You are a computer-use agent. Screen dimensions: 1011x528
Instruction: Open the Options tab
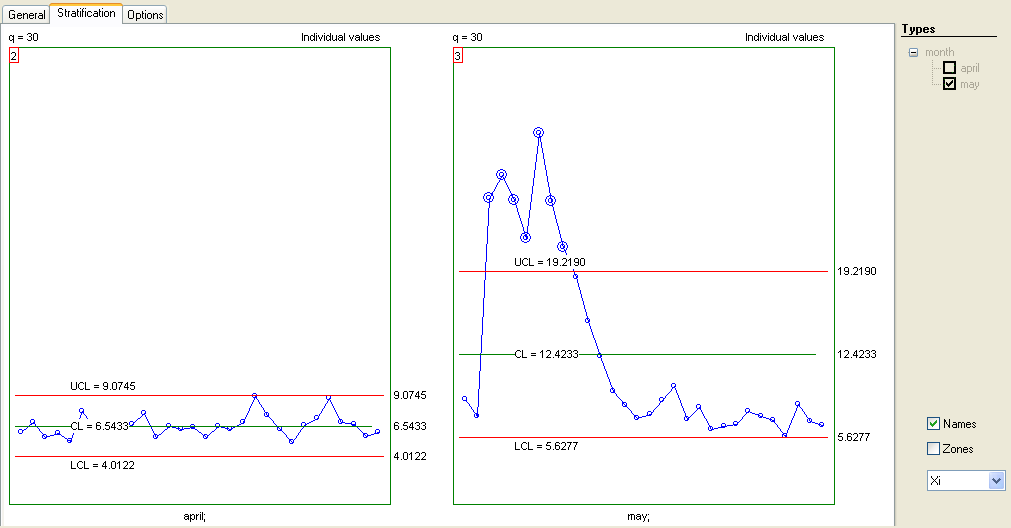click(x=145, y=15)
